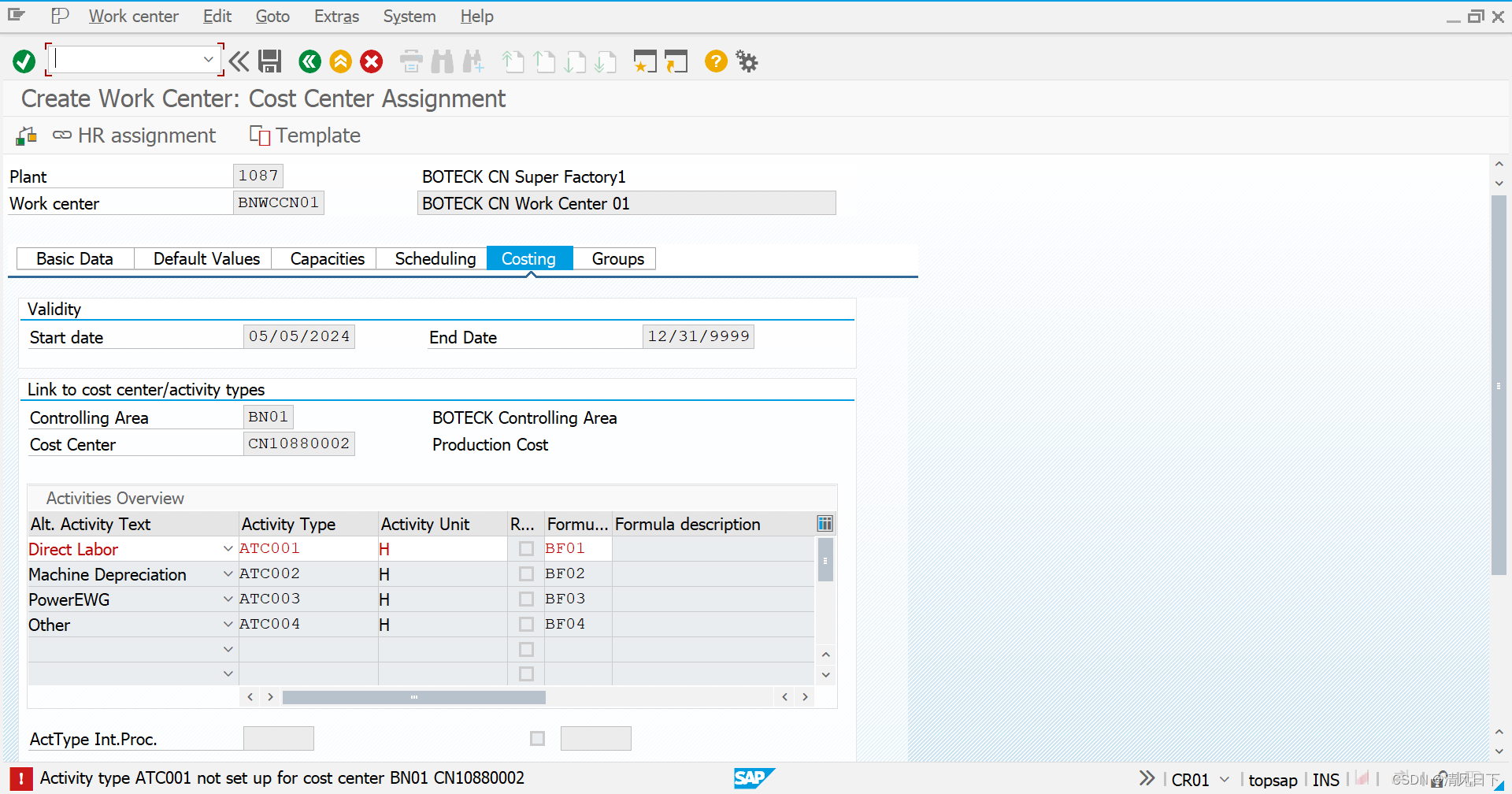This screenshot has height=794, width=1512.
Task: Open command field history dropdown
Action: click(x=208, y=59)
